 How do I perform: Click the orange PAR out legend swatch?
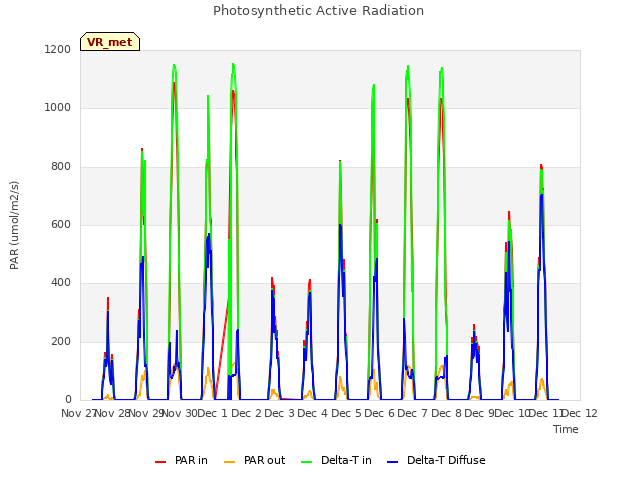click(x=230, y=462)
